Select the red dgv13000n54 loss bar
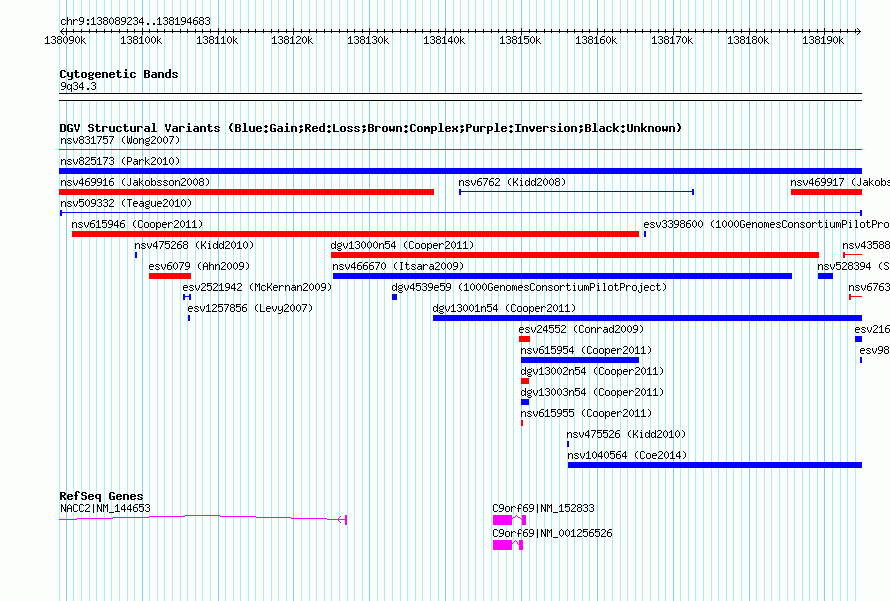The width and height of the screenshot is (890, 601). (x=575, y=255)
